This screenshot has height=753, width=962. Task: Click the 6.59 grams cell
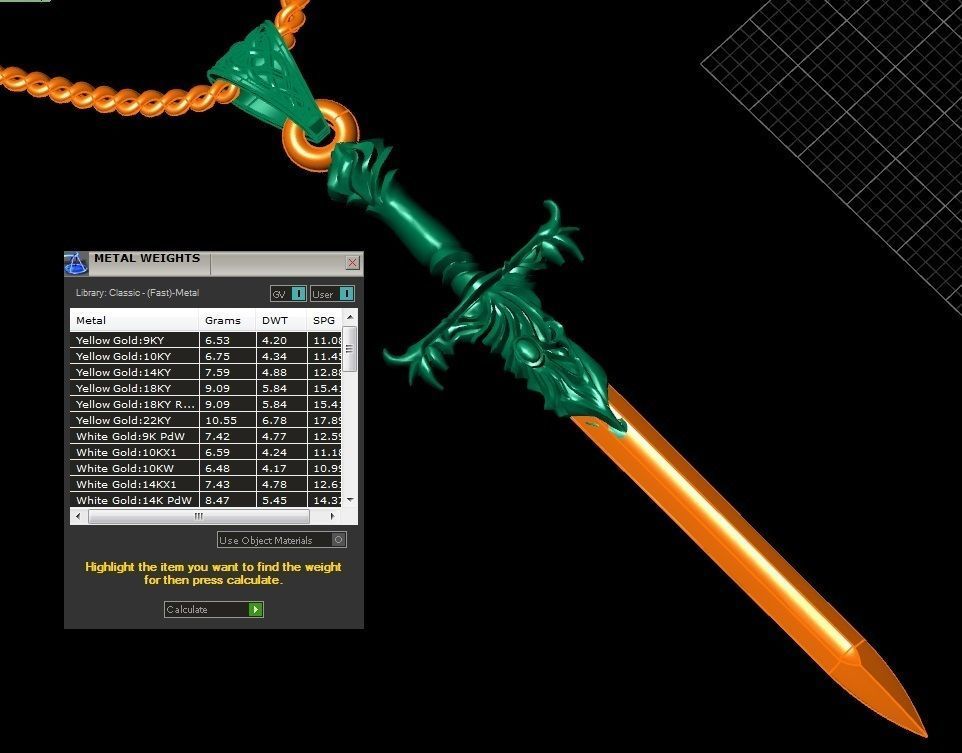point(228,452)
